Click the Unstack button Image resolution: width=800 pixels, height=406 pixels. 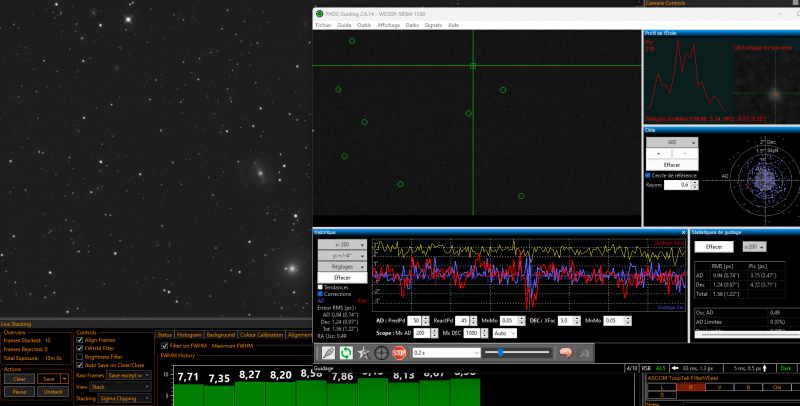[53, 392]
